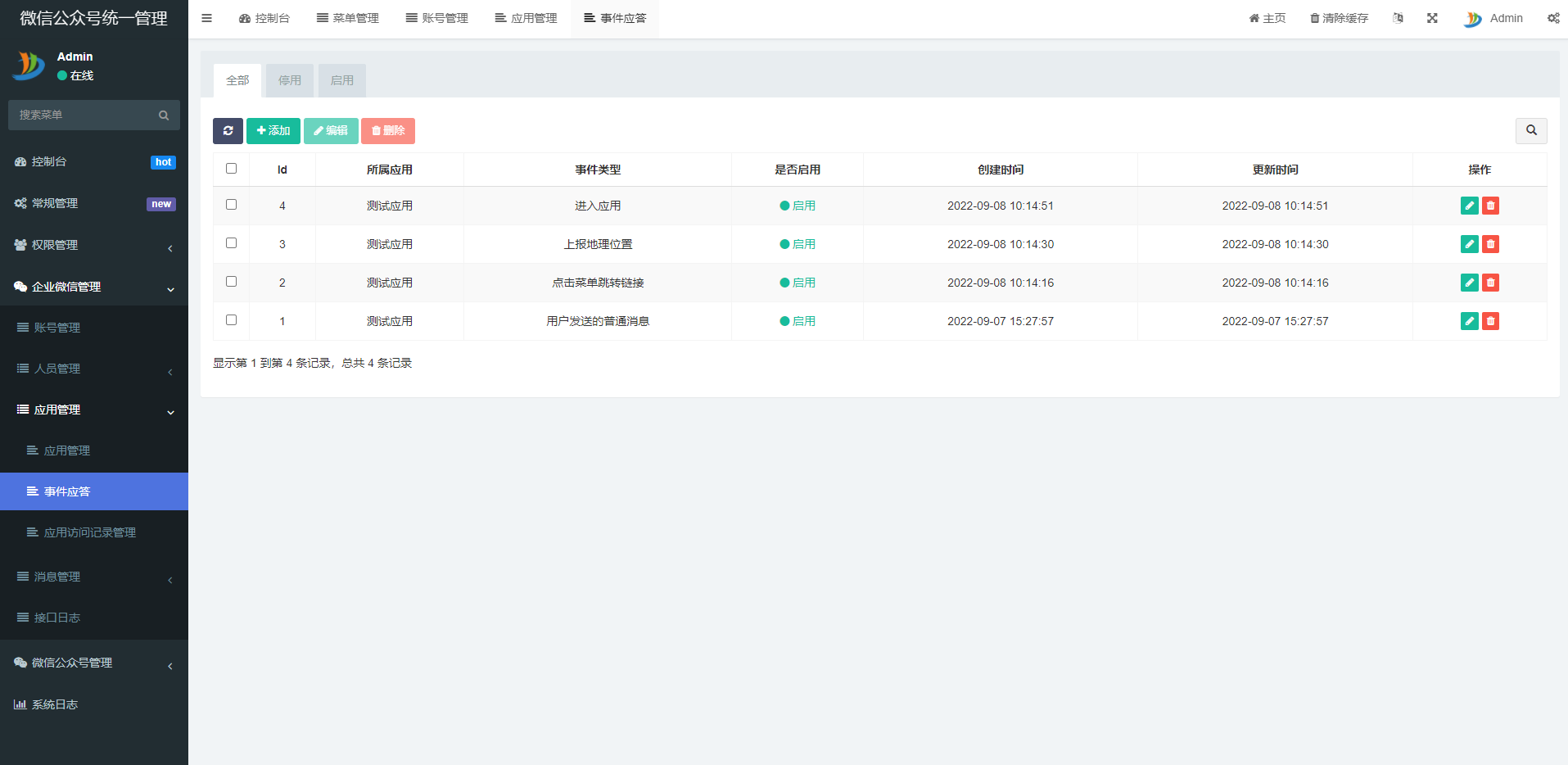The width and height of the screenshot is (1568, 765).
Task: Open settings gears icon at top right
Action: coord(1552,18)
